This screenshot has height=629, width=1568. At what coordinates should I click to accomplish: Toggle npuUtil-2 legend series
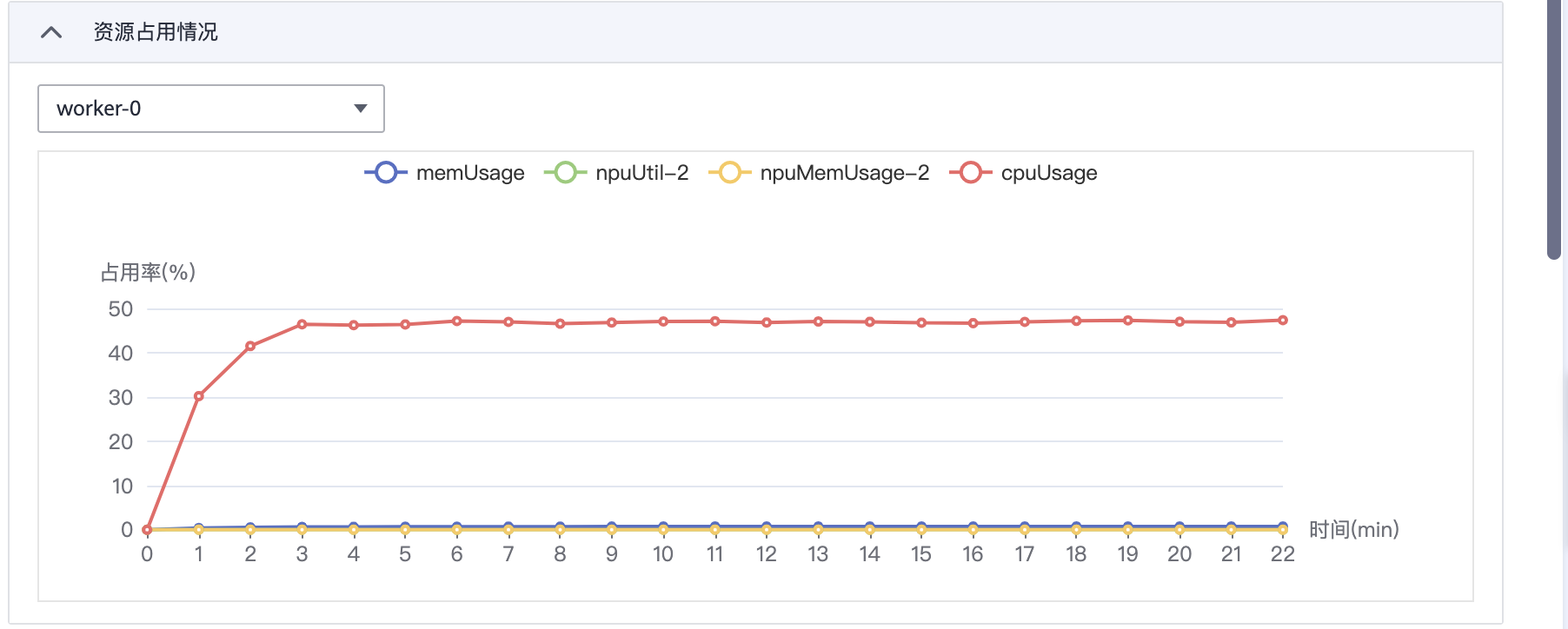point(641,173)
